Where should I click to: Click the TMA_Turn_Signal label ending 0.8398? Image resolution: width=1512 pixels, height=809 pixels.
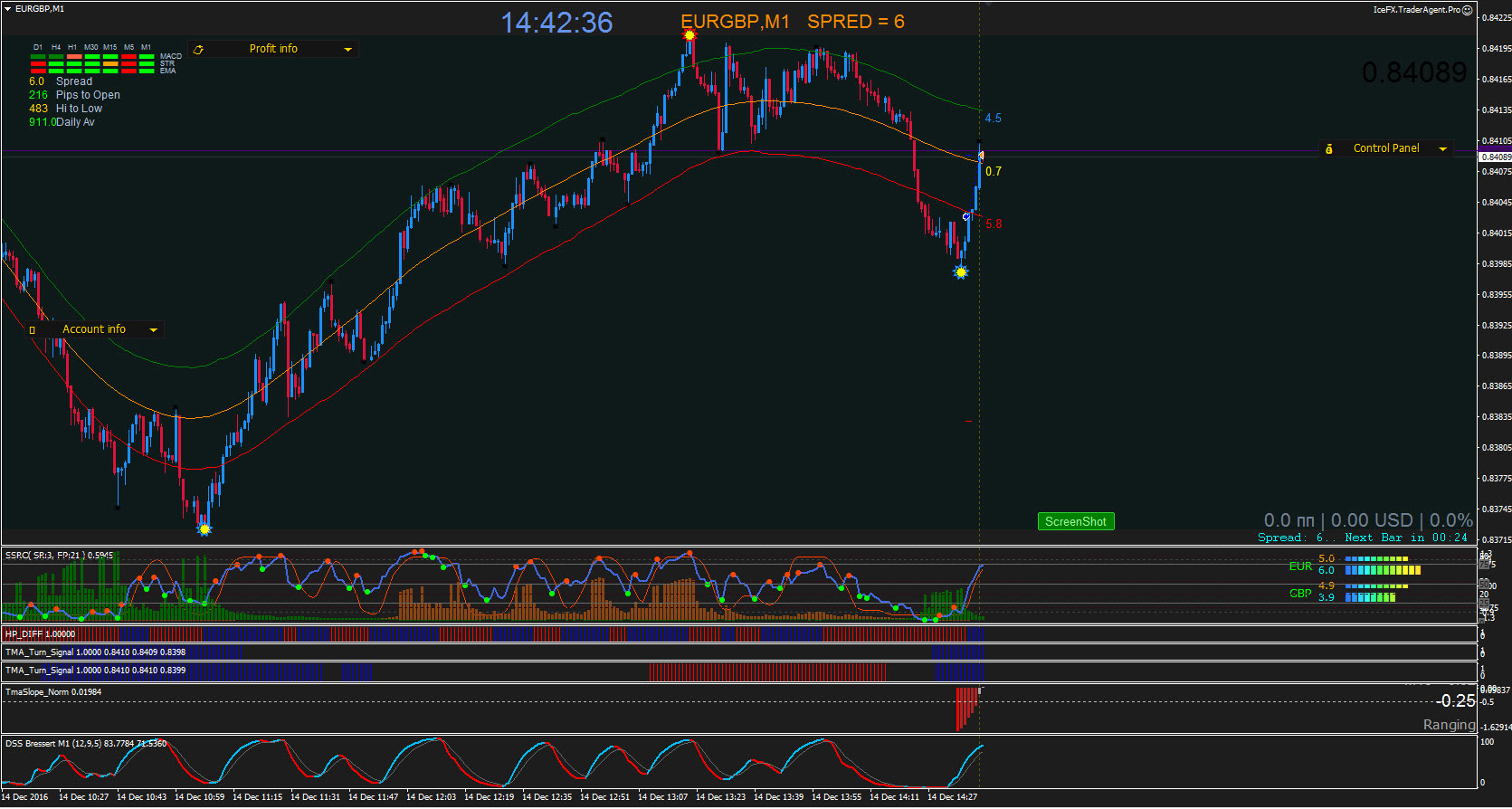[95, 652]
